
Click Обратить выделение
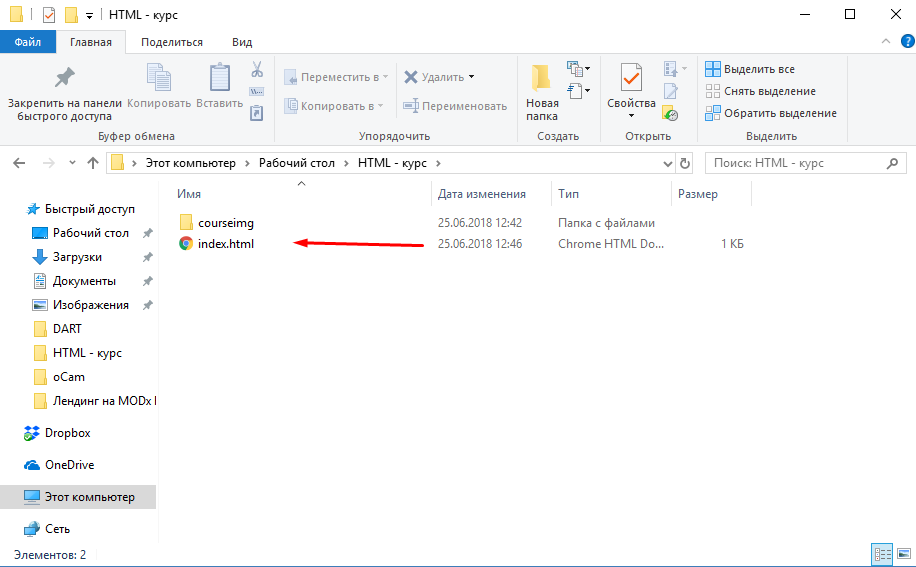[x=771, y=113]
